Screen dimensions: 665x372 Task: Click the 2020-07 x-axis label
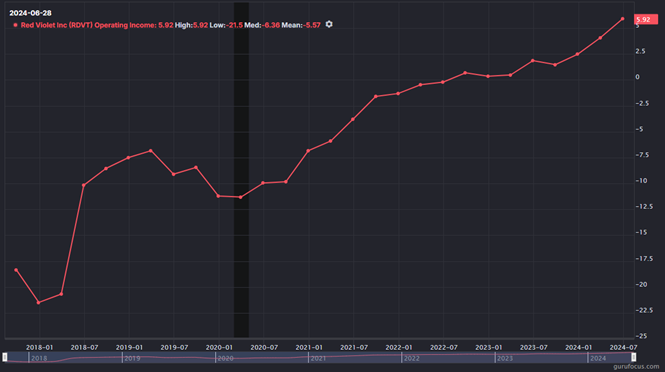click(264, 347)
